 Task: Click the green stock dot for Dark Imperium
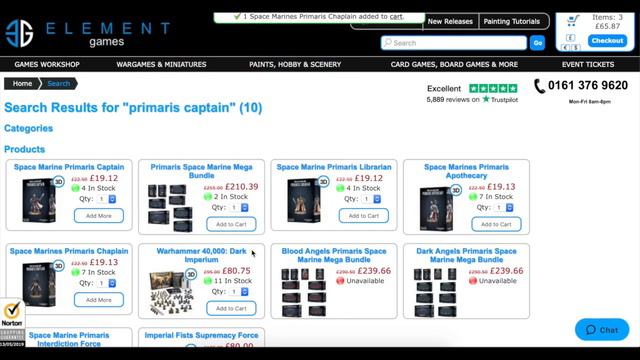click(208, 281)
